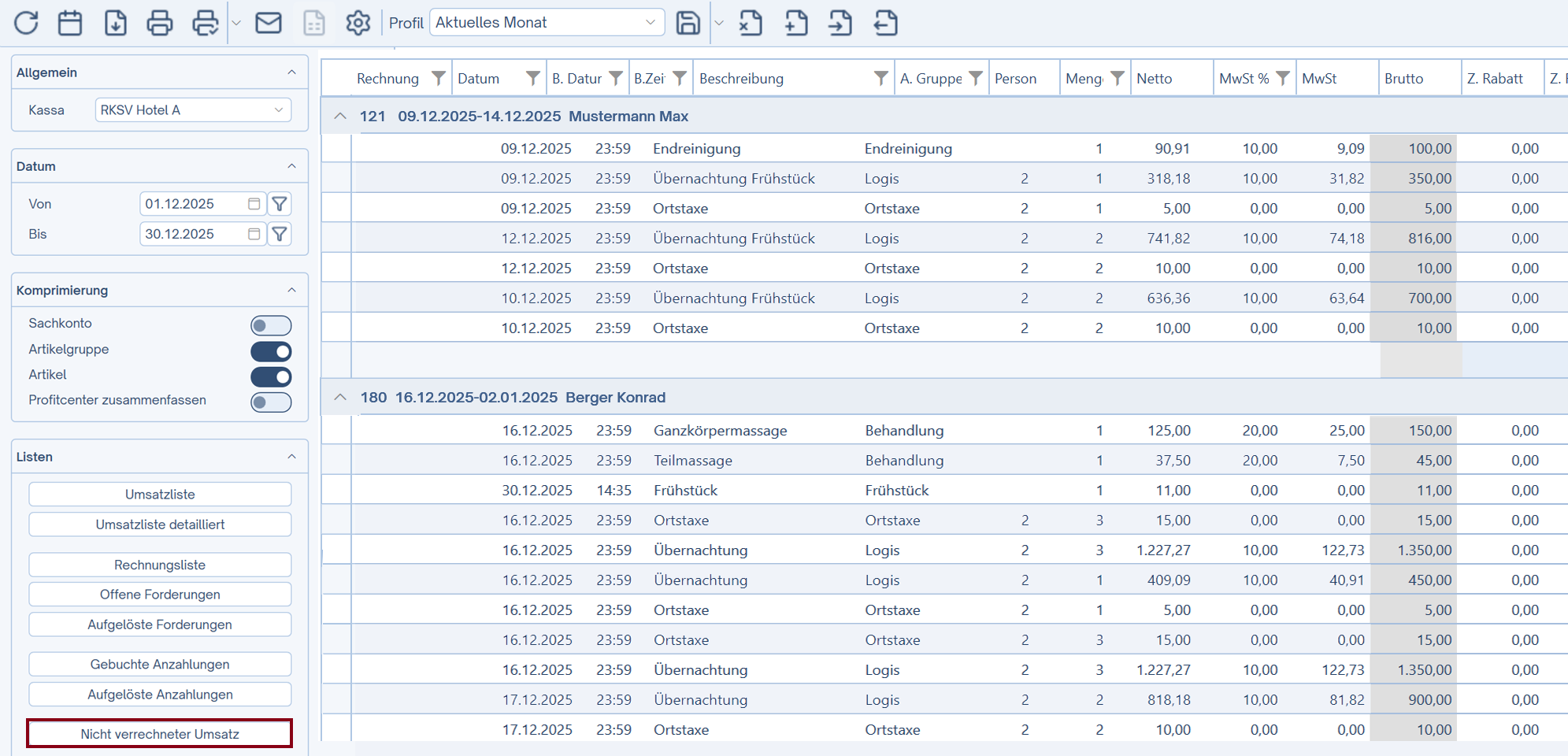
Task: Open settings gear icon in toolbar
Action: pyautogui.click(x=358, y=23)
